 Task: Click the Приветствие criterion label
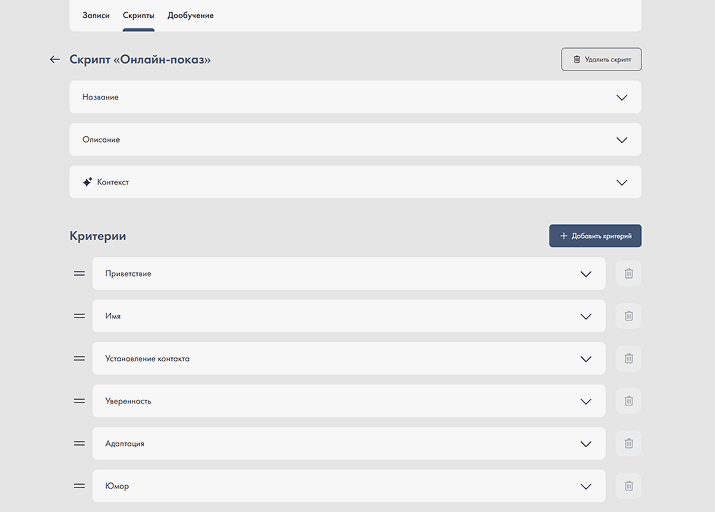[128, 274]
